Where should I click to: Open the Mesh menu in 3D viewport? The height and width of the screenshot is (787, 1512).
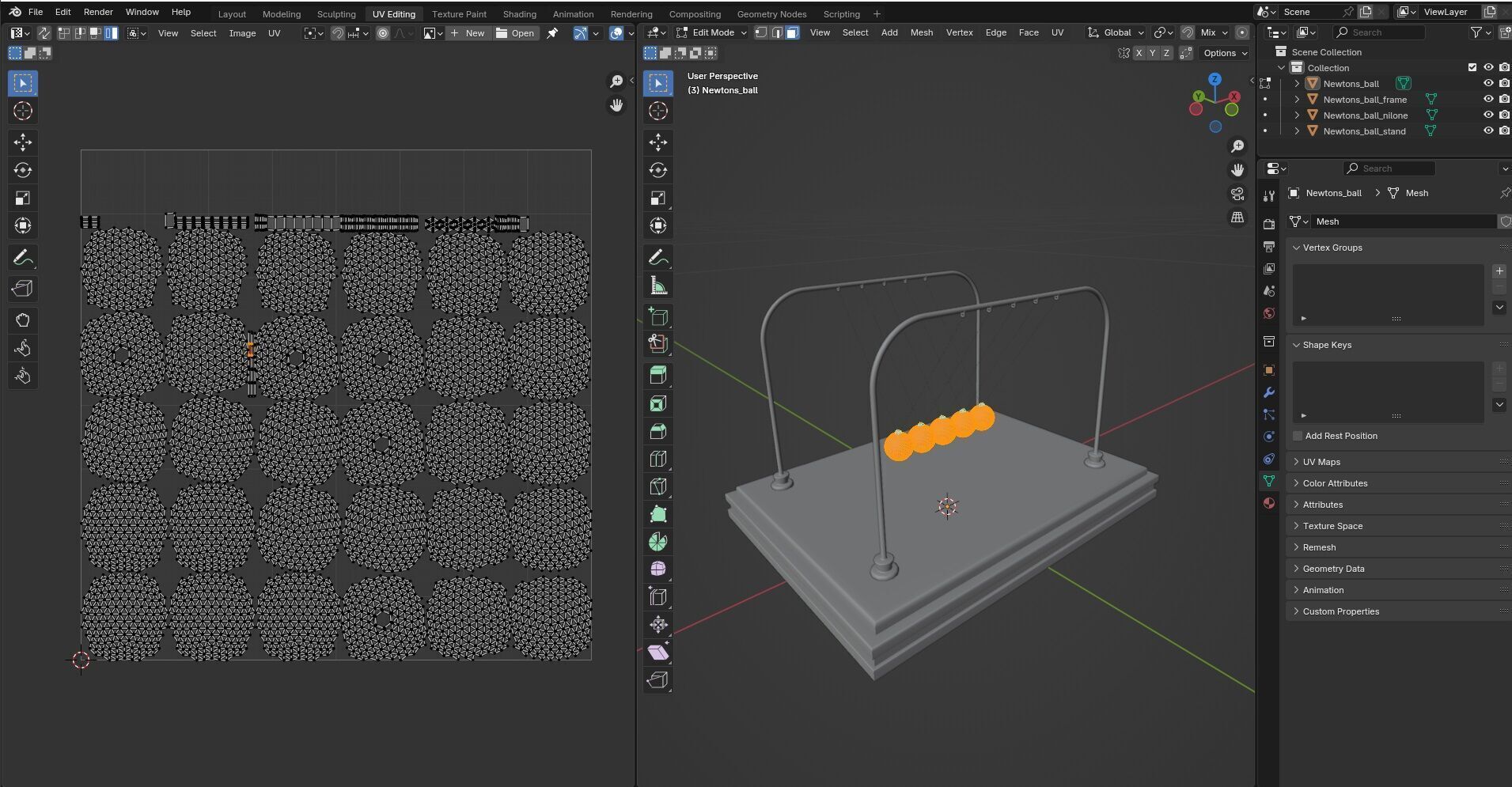(x=921, y=32)
